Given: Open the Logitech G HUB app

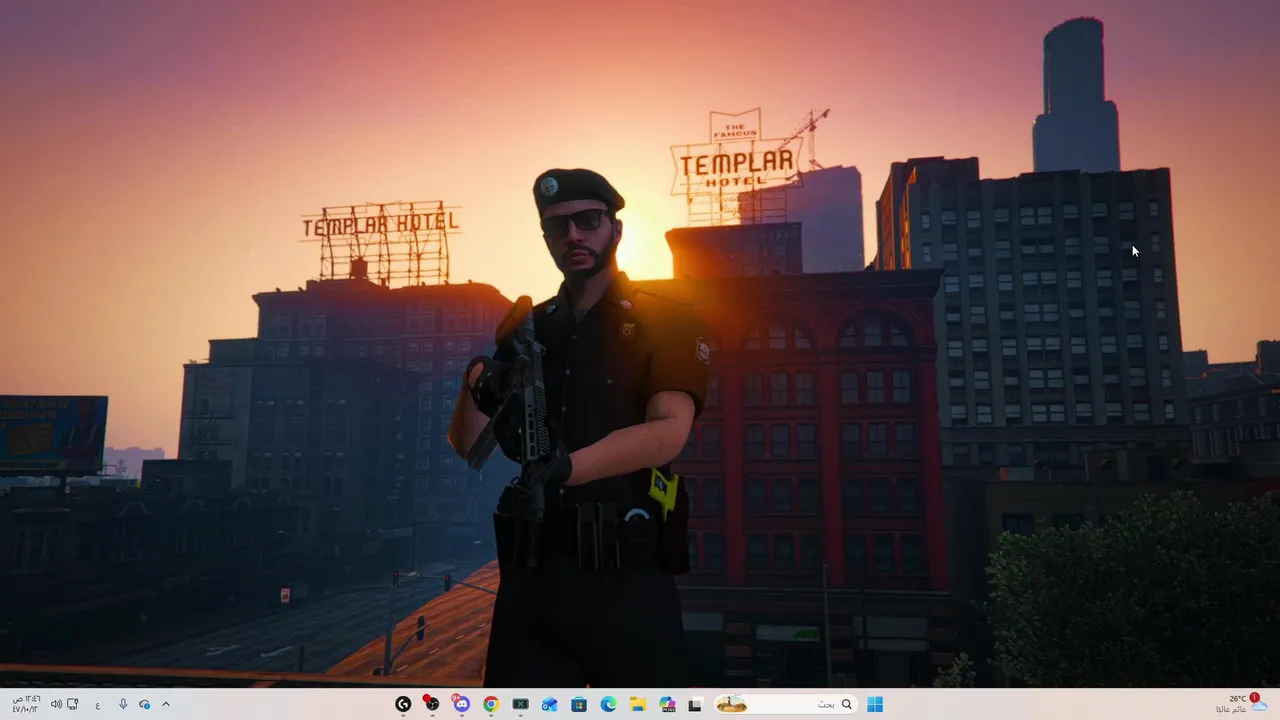Looking at the screenshot, I should (x=403, y=704).
